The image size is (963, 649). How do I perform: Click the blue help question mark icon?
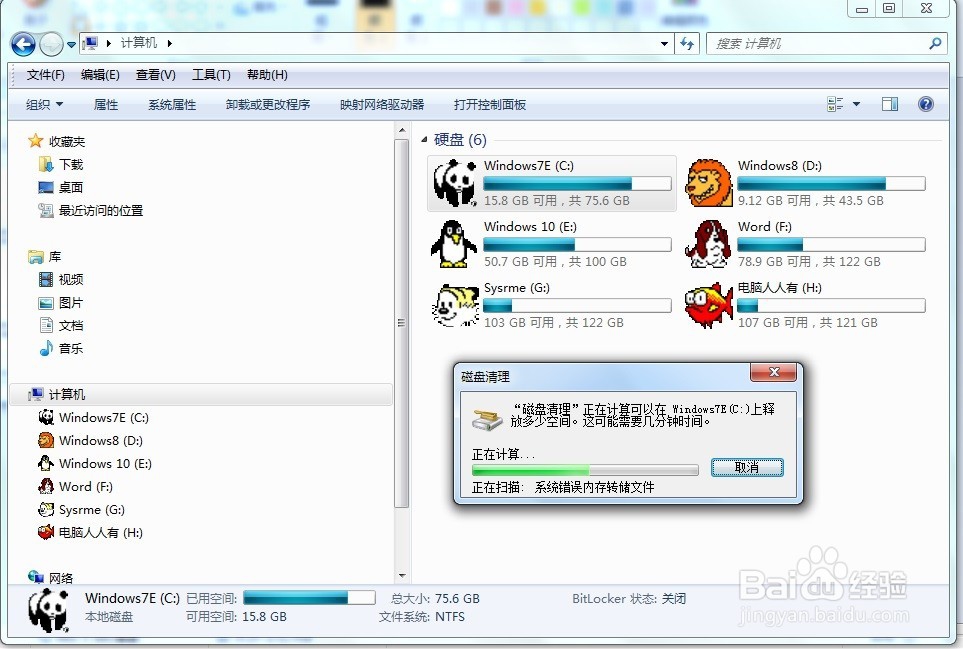pos(926,104)
